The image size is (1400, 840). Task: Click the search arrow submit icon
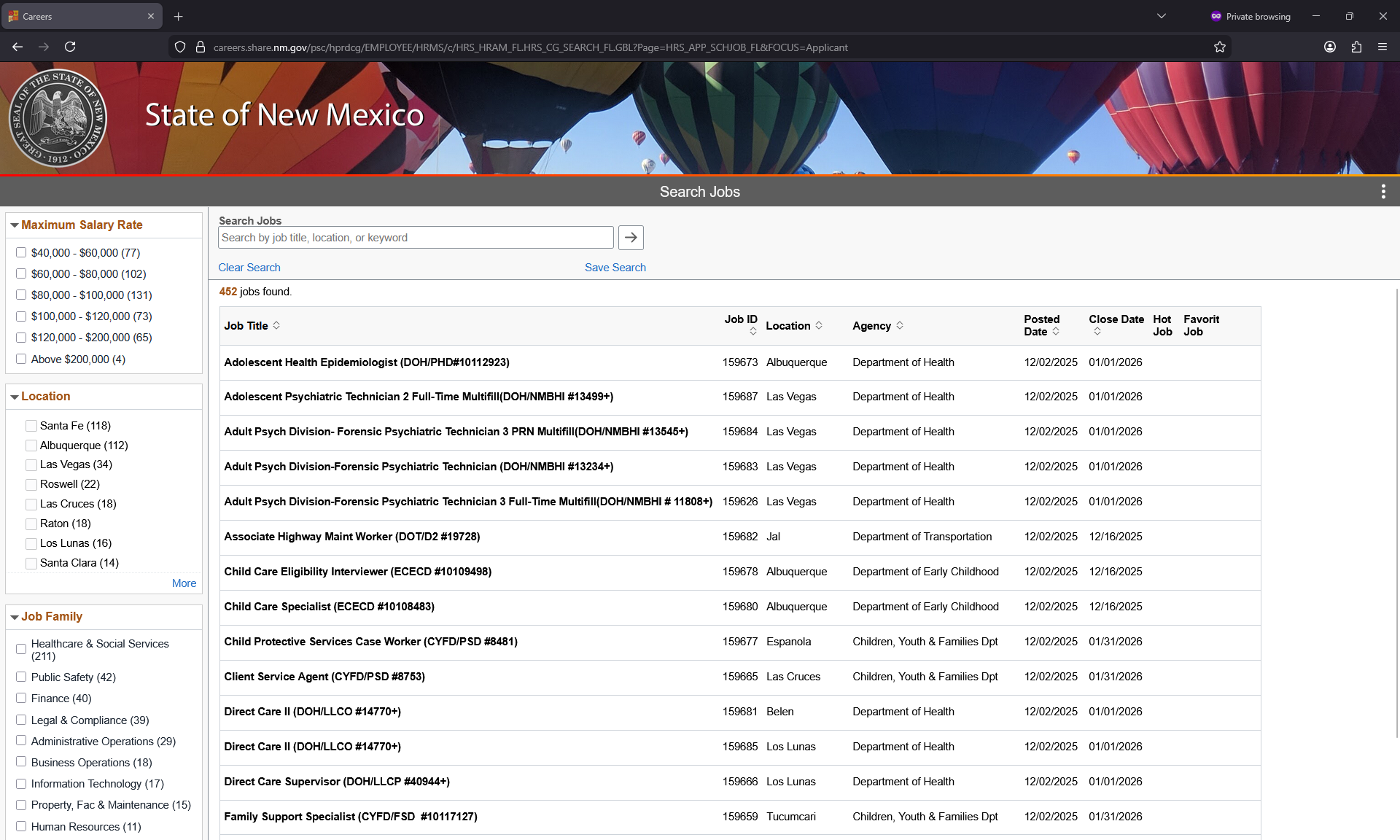pyautogui.click(x=631, y=237)
